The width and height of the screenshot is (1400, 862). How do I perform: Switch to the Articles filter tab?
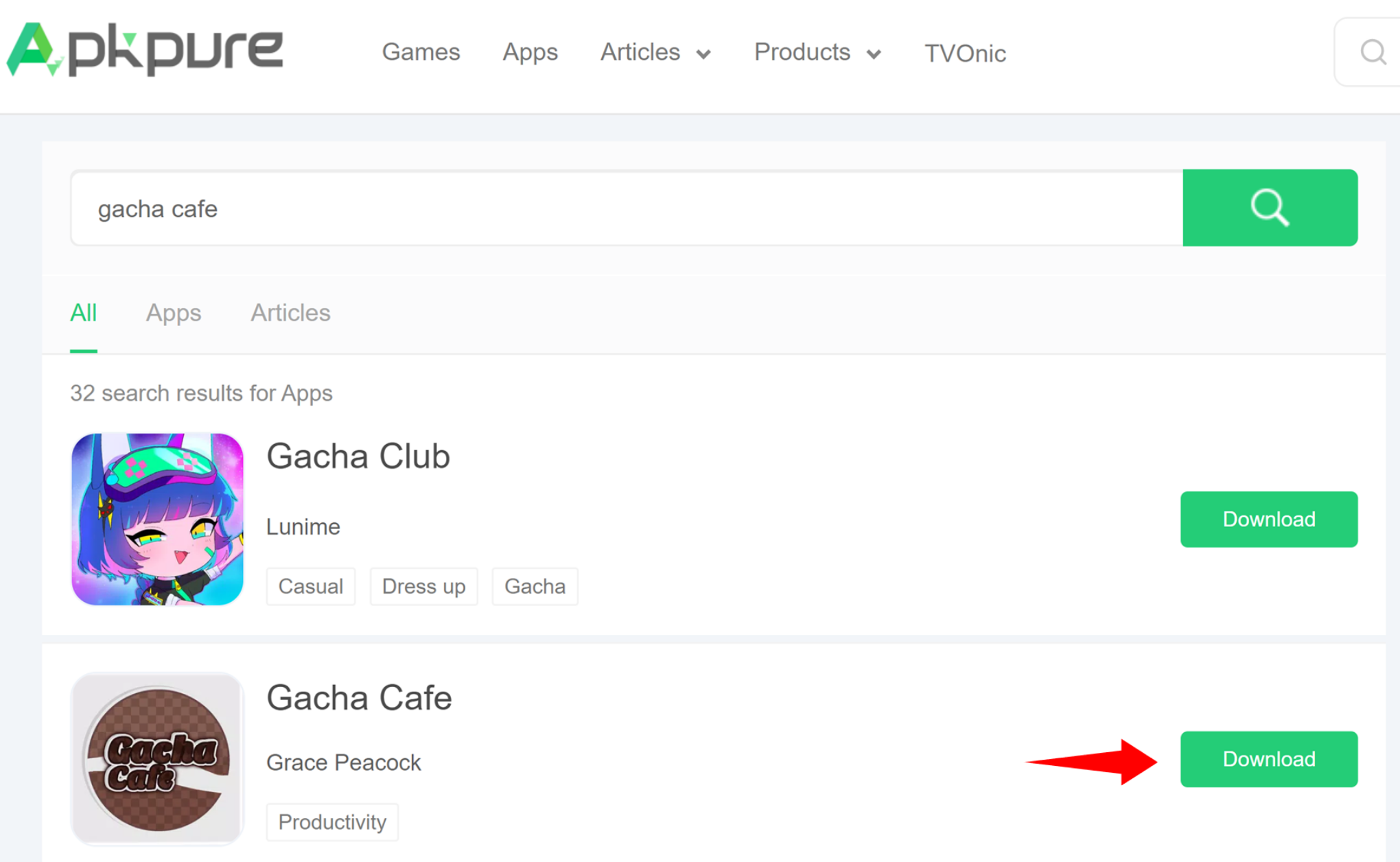290,313
